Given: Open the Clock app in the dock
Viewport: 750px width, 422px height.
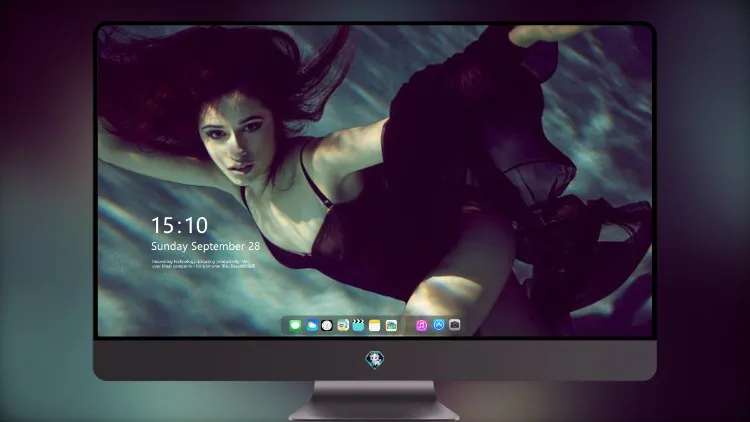Looking at the screenshot, I should tap(327, 325).
